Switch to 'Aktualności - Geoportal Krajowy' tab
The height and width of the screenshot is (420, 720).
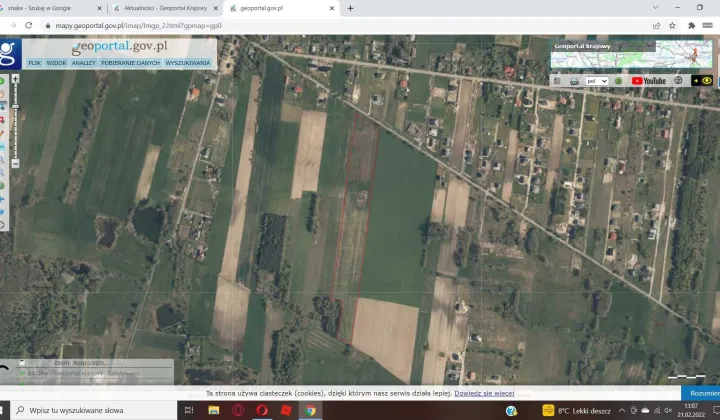click(165, 8)
